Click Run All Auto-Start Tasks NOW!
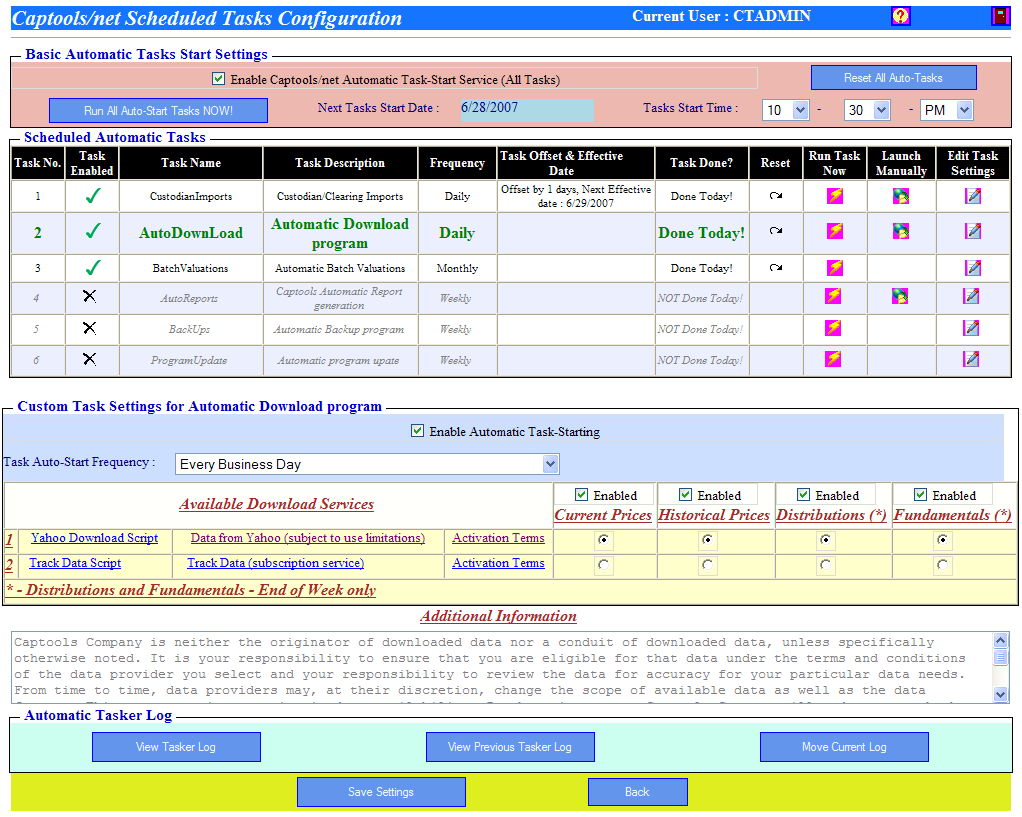This screenshot has width=1022, height=817. pos(158,110)
